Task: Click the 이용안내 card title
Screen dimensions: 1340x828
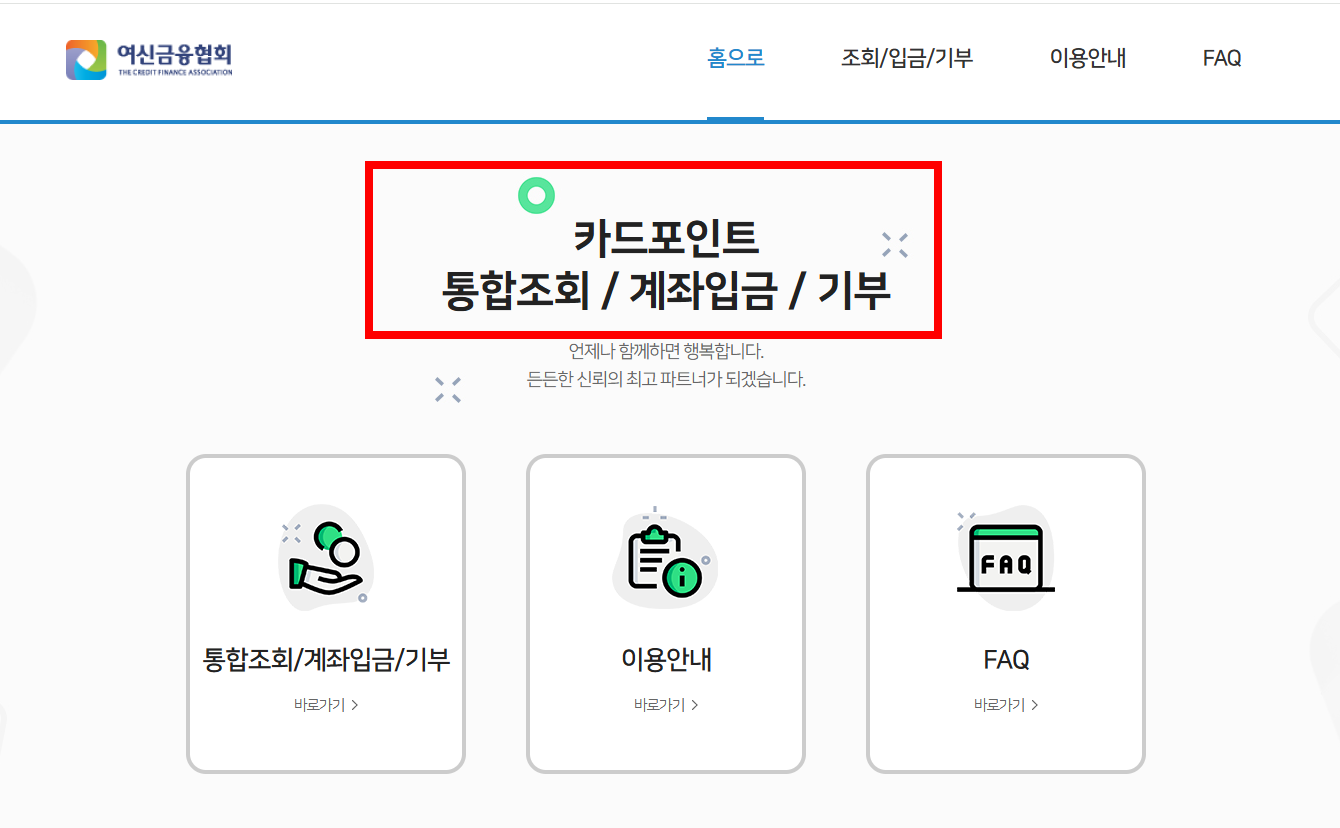Action: [666, 660]
